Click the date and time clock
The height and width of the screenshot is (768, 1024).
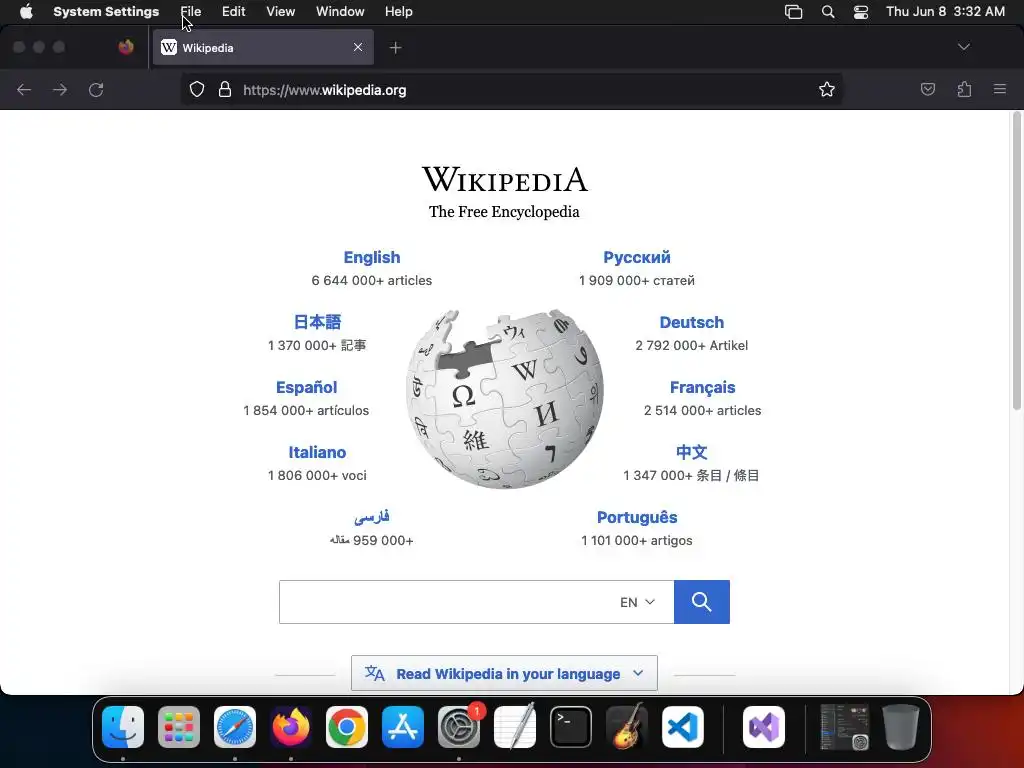(x=945, y=12)
